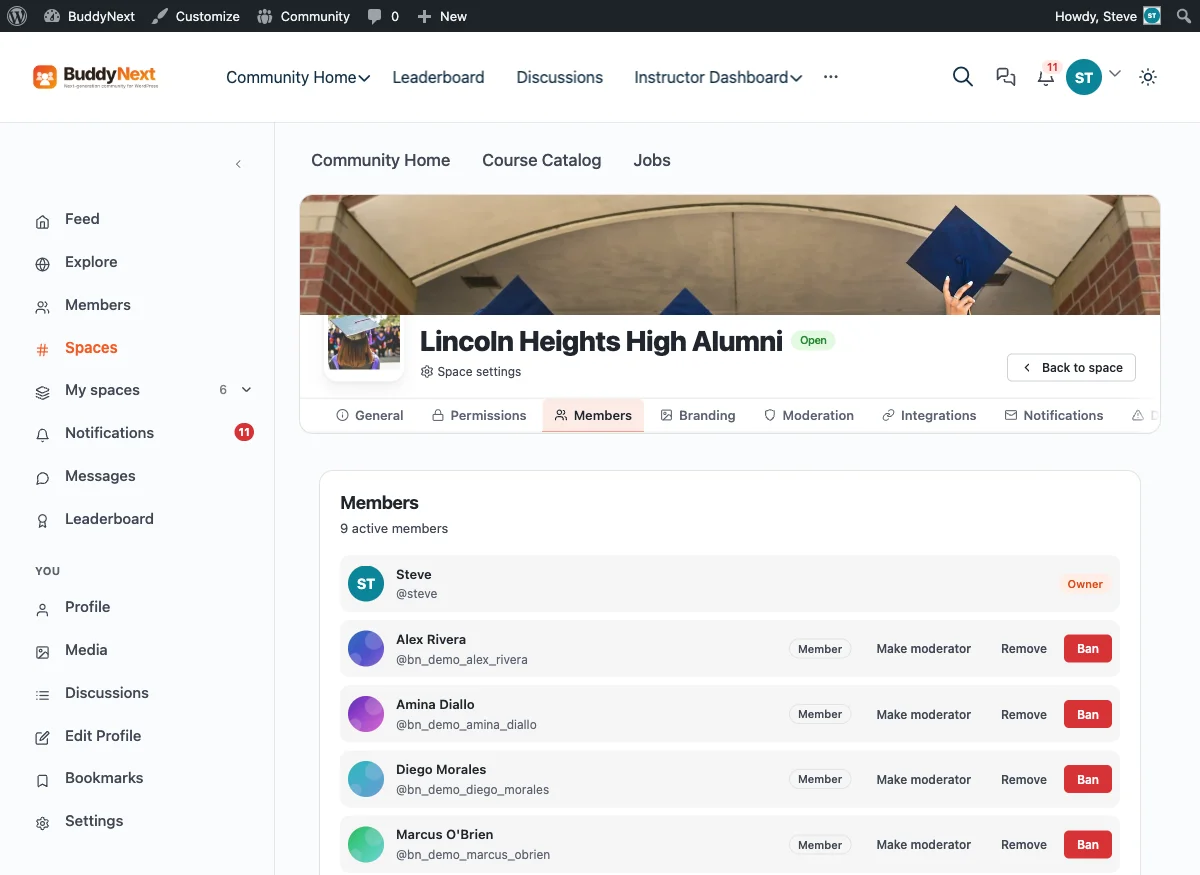
Task: Collapse the left sidebar chevron
Action: tap(238, 164)
